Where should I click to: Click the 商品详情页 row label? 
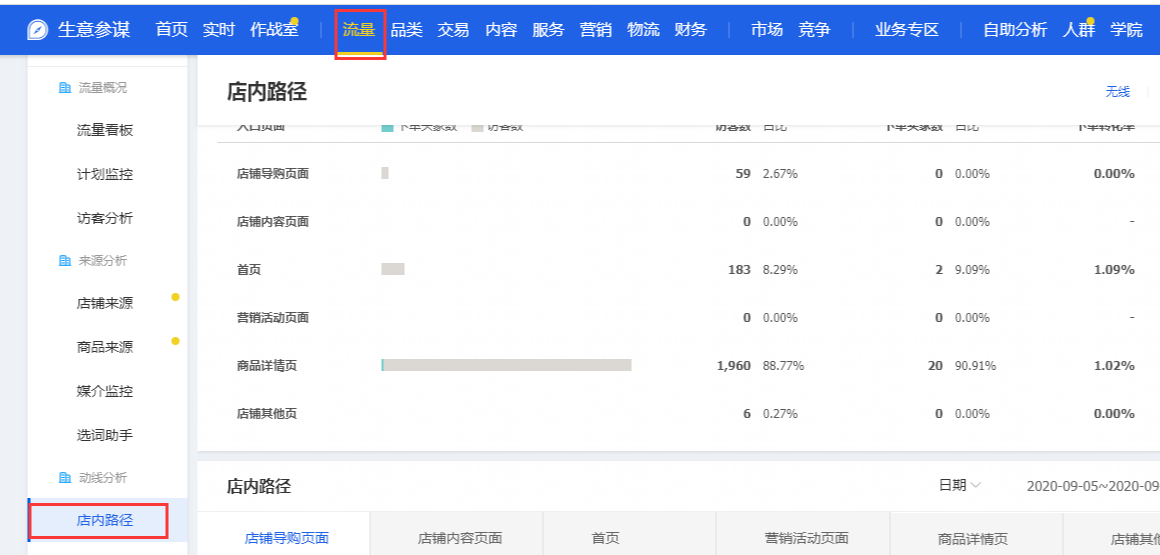[x=267, y=366]
